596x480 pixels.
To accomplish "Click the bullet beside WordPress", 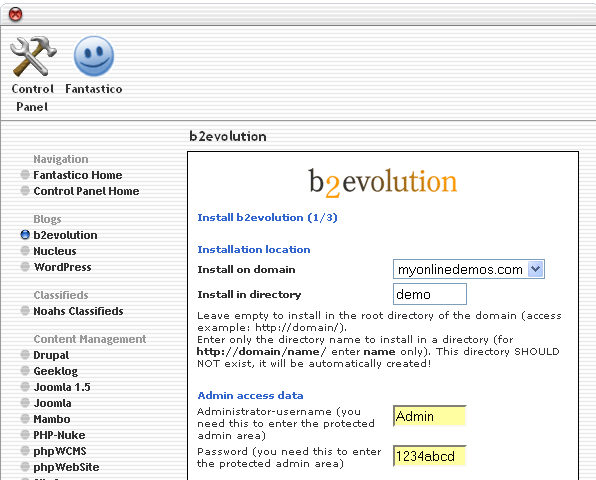I will (25, 267).
